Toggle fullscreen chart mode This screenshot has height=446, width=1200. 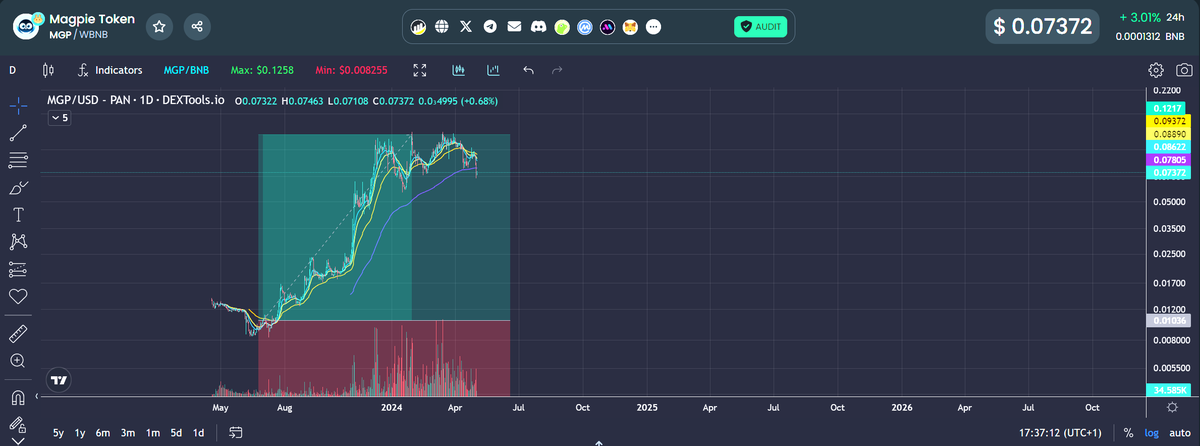420,70
